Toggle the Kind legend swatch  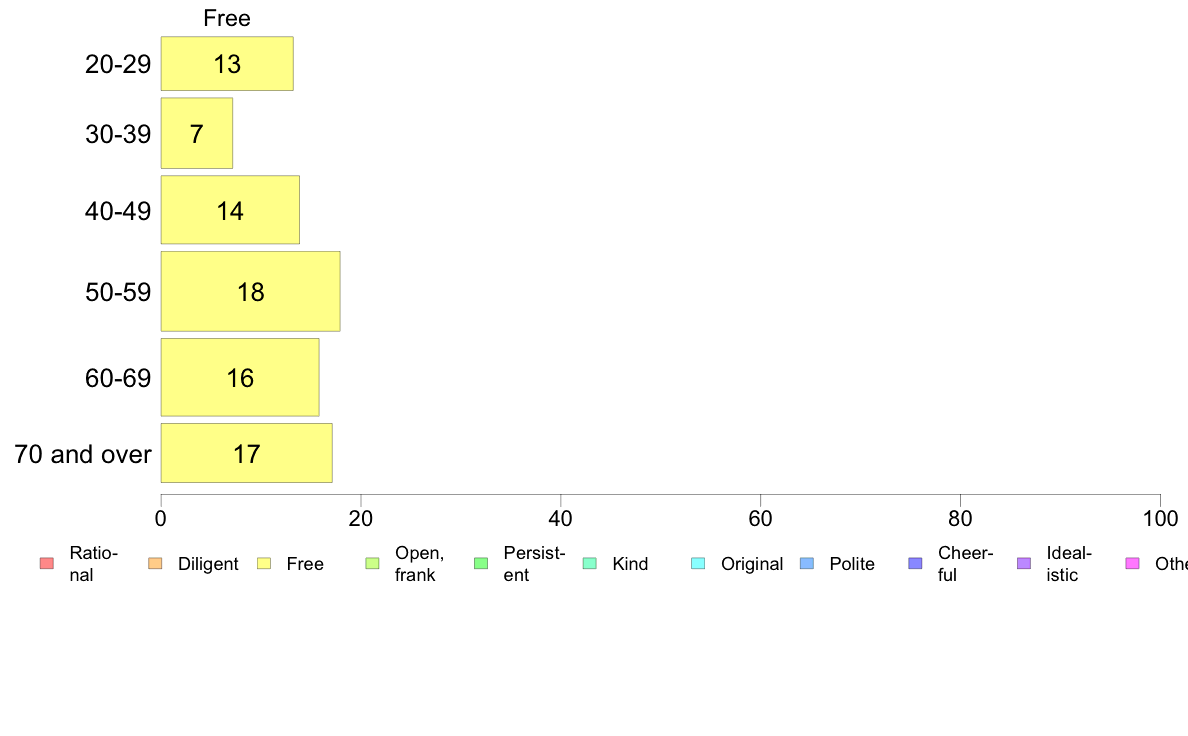(x=589, y=563)
